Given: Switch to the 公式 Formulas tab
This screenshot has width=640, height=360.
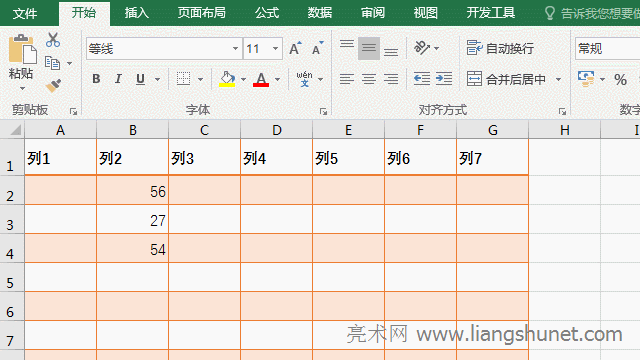Looking at the screenshot, I should [x=267, y=13].
